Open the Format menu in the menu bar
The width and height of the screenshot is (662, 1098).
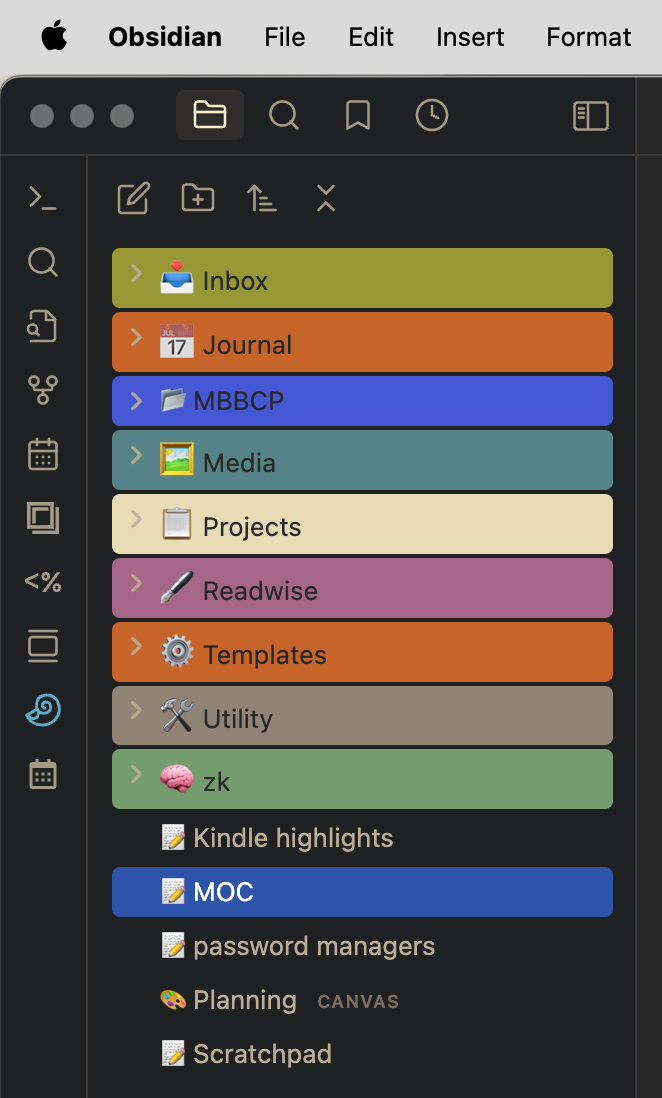pyautogui.click(x=588, y=37)
